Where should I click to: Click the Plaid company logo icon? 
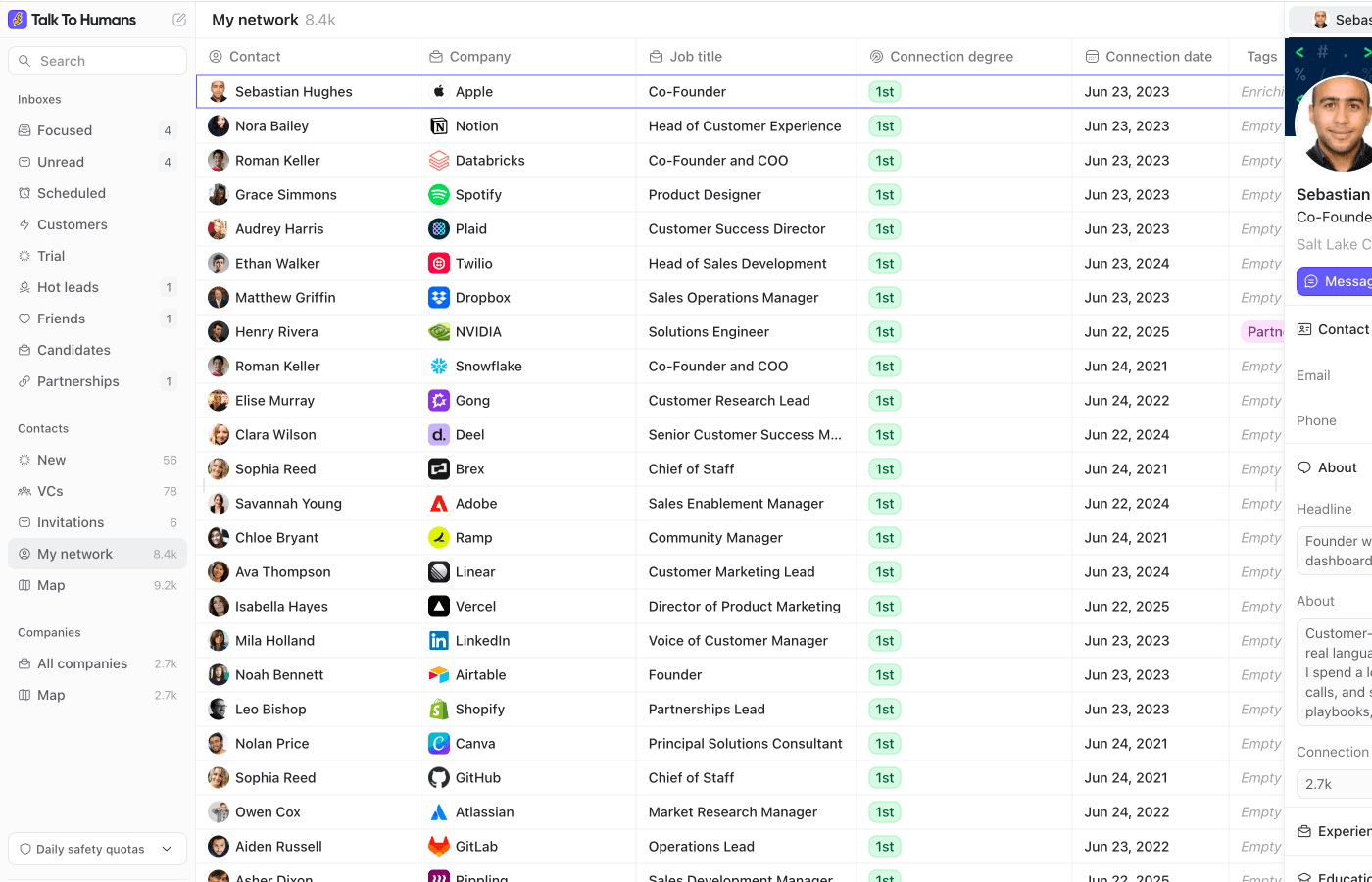point(439,229)
